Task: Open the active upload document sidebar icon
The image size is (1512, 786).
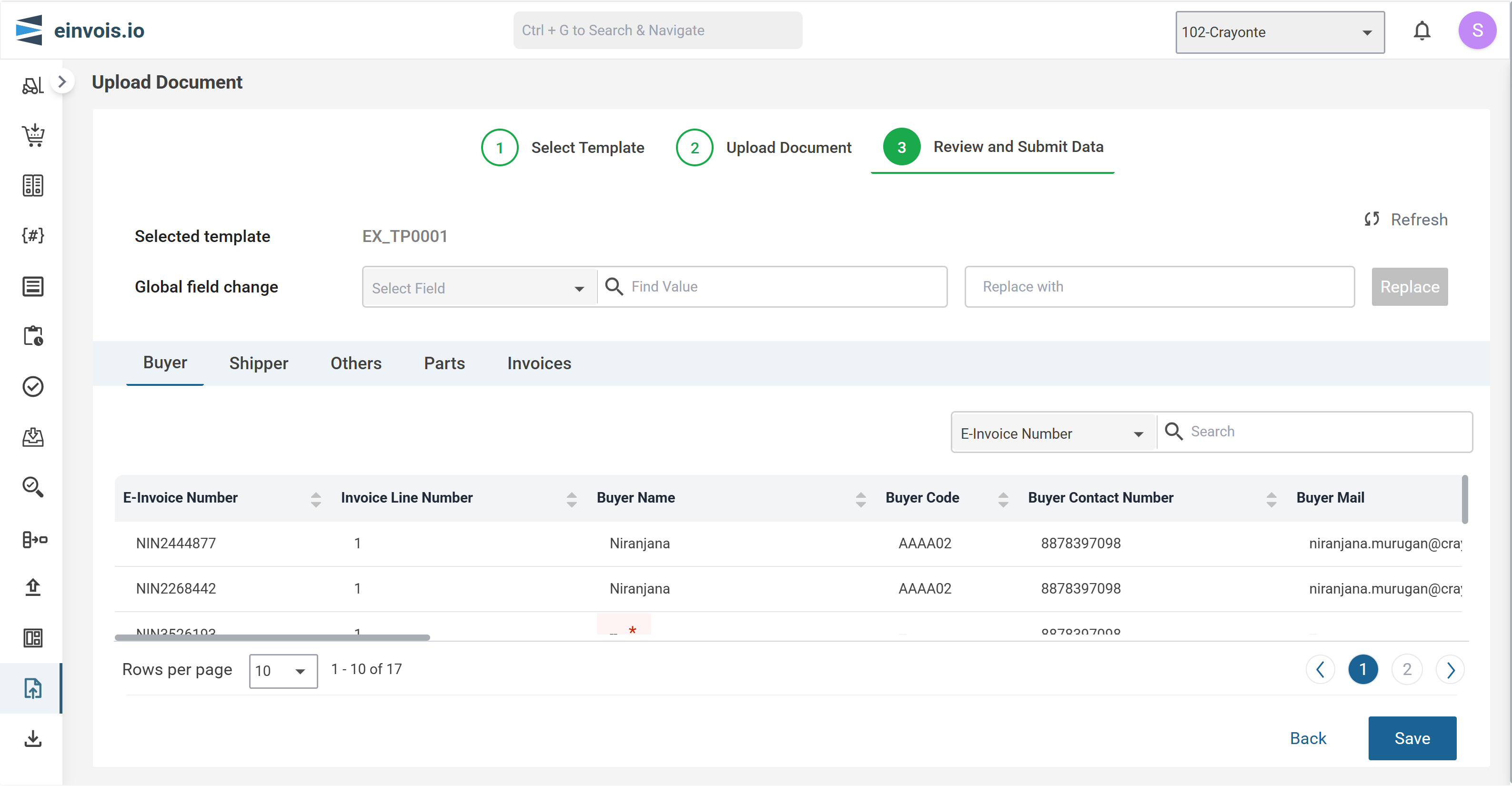Action: [33, 688]
